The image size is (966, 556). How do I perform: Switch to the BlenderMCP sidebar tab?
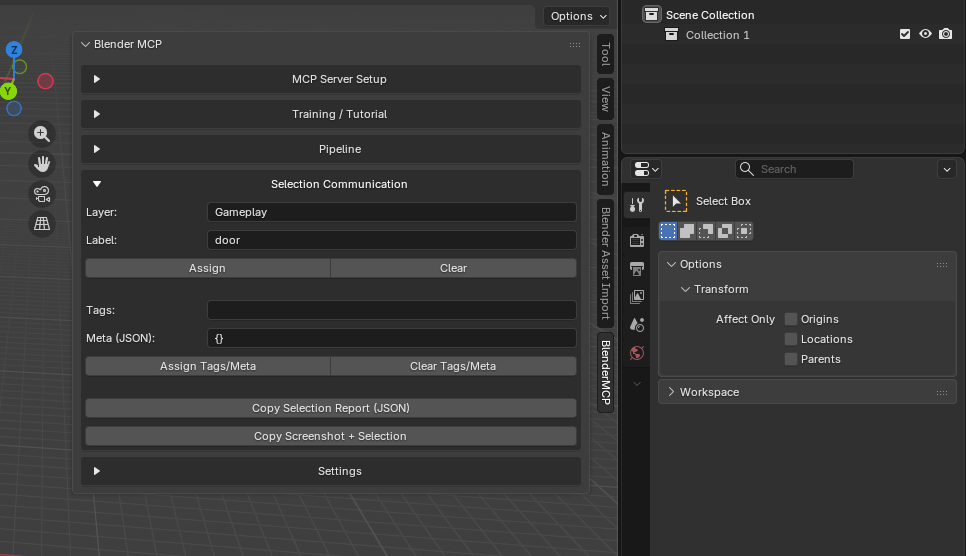[x=606, y=372]
